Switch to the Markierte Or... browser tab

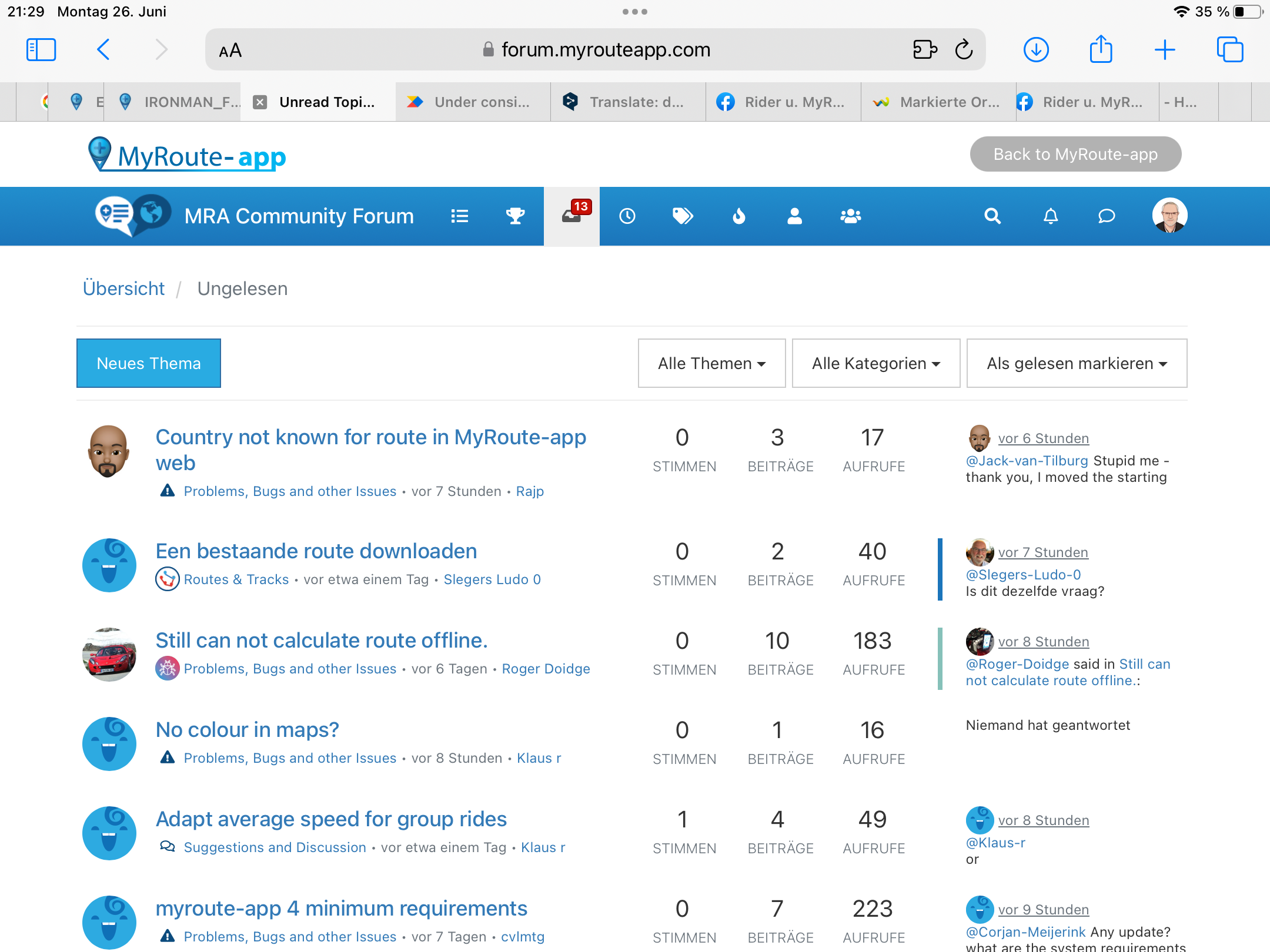pos(938,102)
